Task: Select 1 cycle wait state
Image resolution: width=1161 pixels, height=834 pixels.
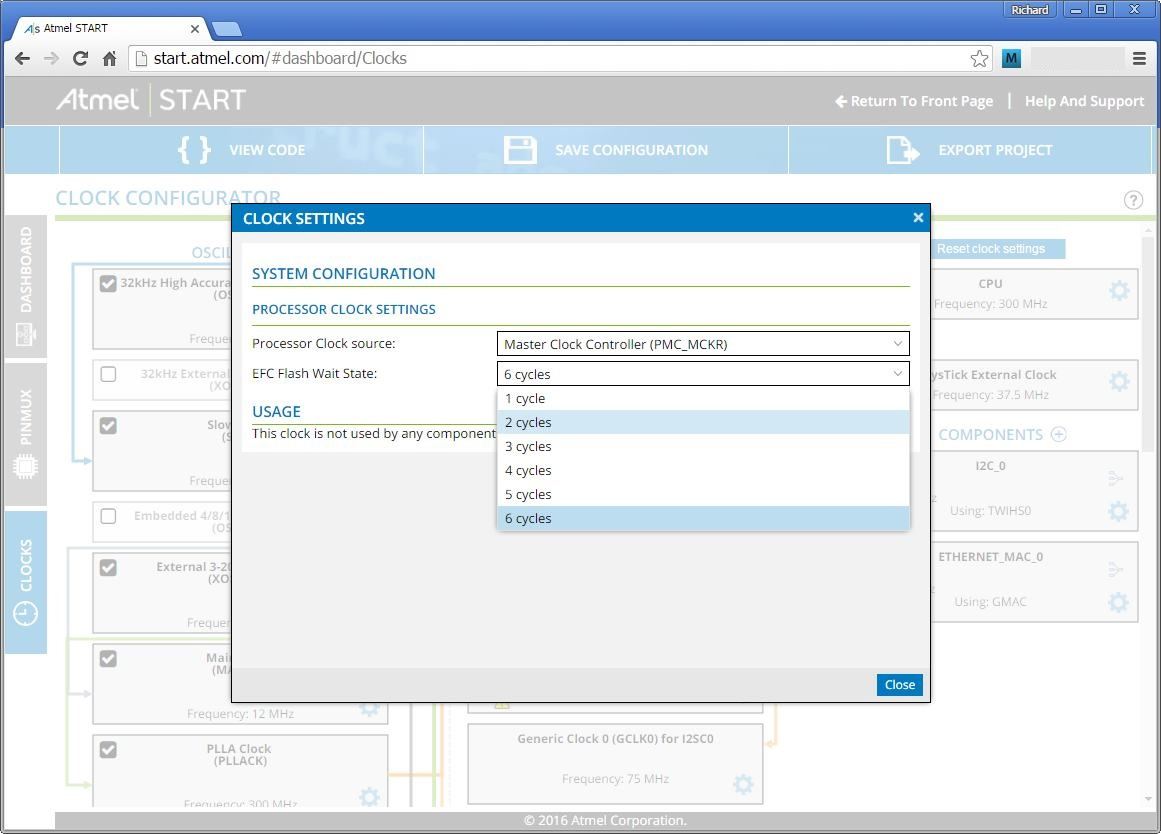Action: coord(703,398)
